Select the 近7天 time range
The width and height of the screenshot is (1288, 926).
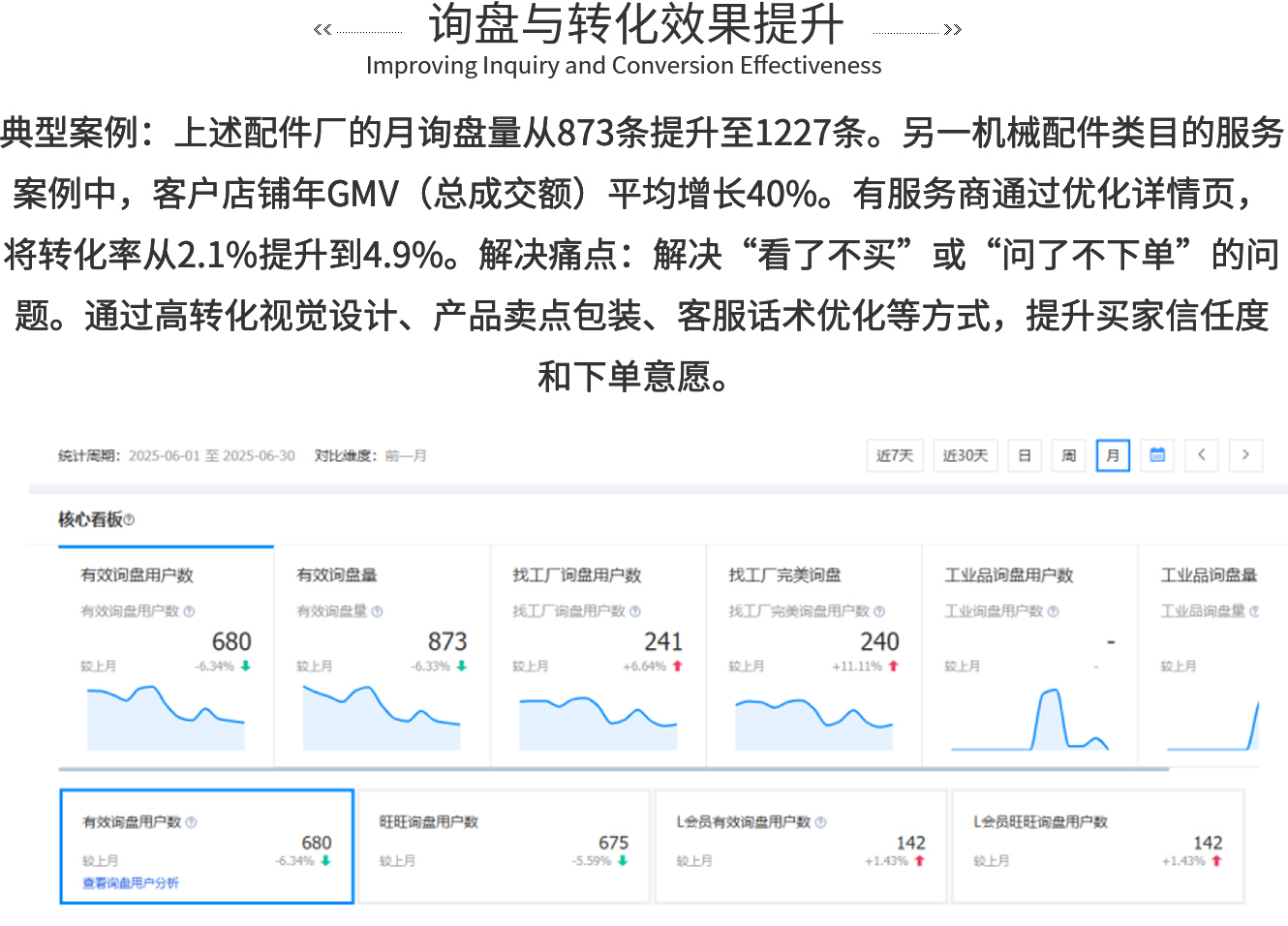pyautogui.click(x=895, y=455)
